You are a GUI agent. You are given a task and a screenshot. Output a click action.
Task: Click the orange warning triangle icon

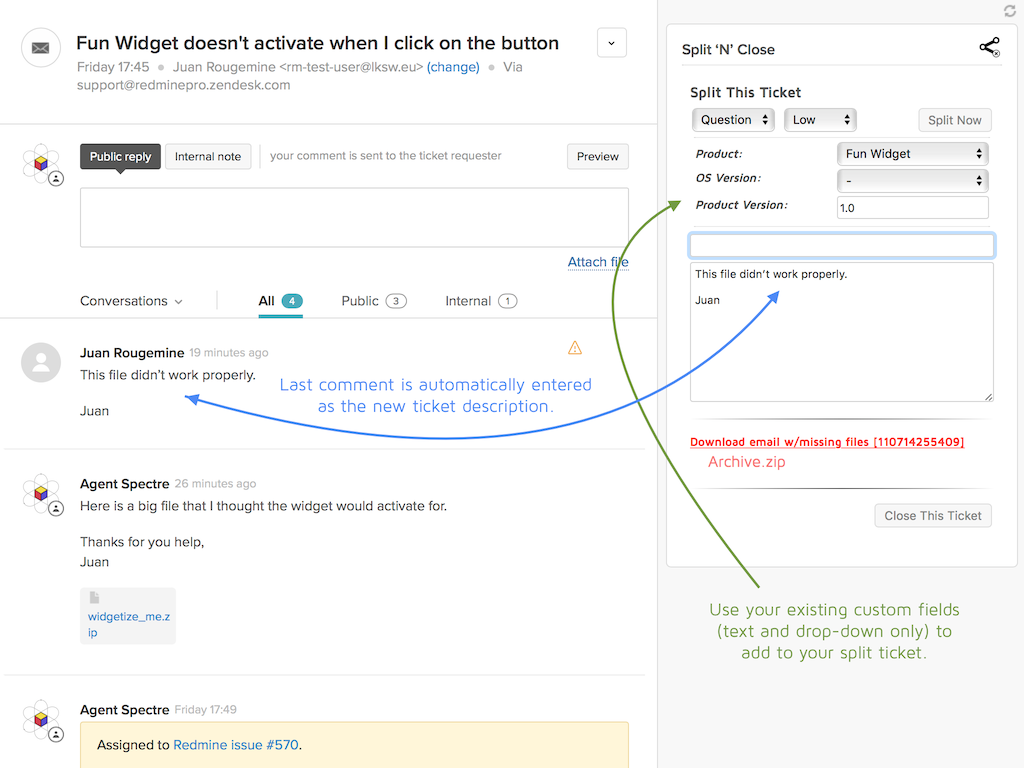(575, 348)
